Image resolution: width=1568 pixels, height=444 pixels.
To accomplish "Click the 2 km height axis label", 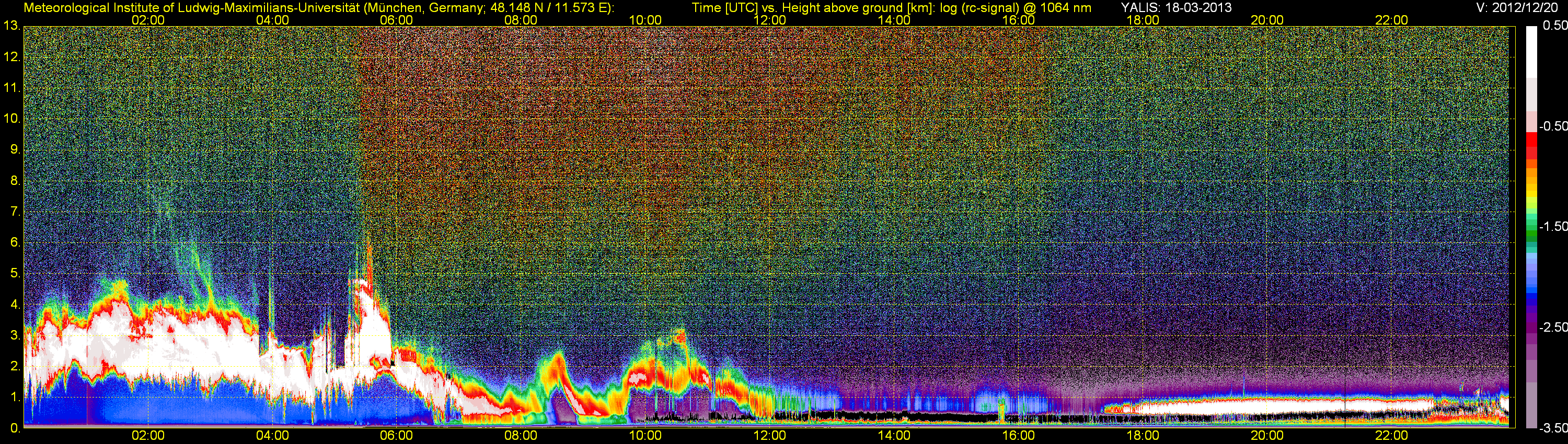I will (15, 366).
